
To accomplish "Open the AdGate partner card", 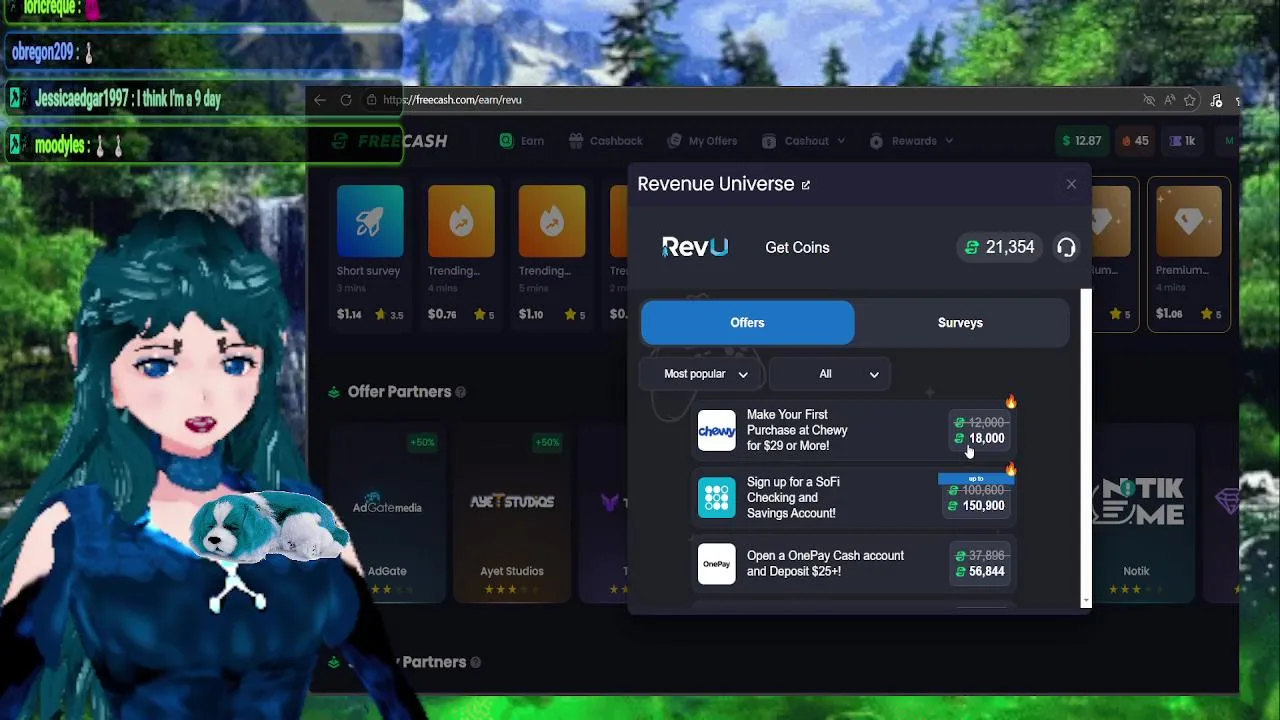I will tap(387, 514).
